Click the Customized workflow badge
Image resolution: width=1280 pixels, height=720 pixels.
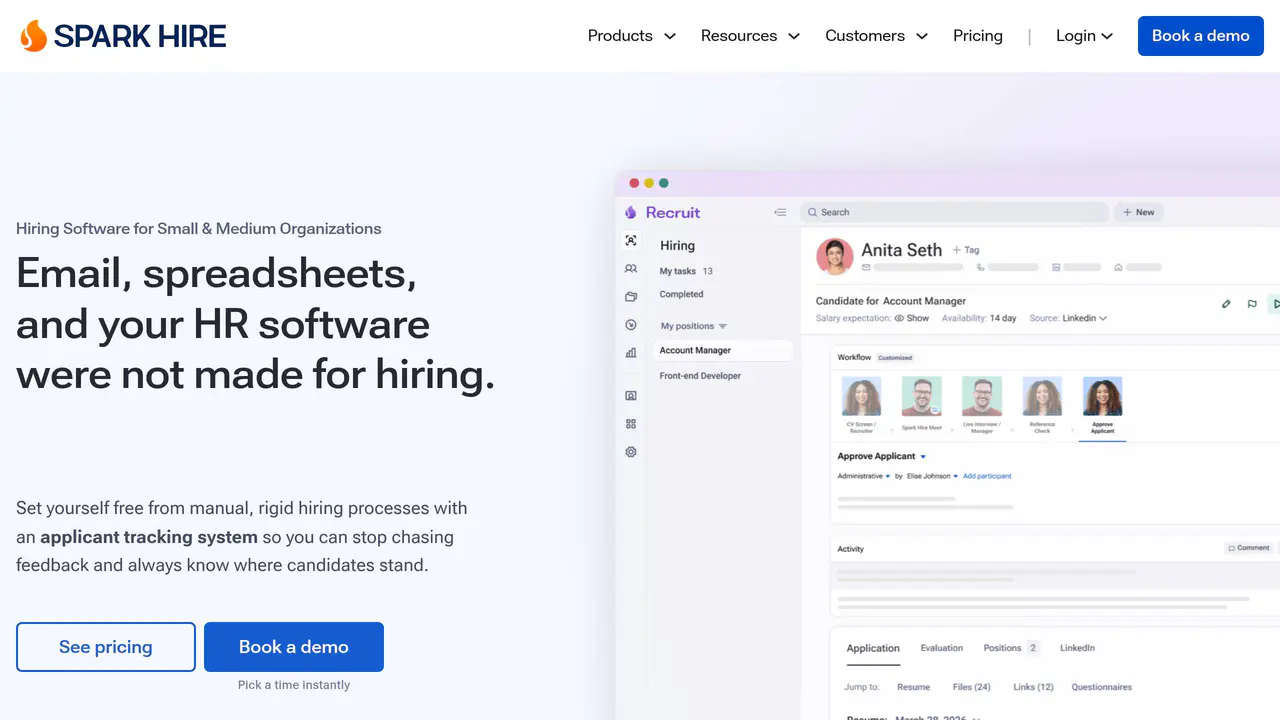pyautogui.click(x=895, y=357)
